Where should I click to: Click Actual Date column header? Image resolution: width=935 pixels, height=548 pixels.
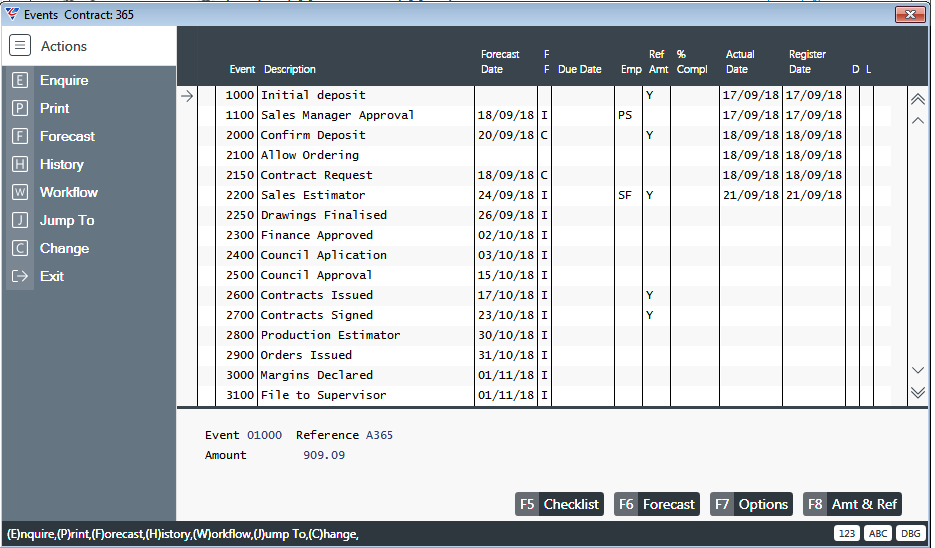tap(740, 61)
